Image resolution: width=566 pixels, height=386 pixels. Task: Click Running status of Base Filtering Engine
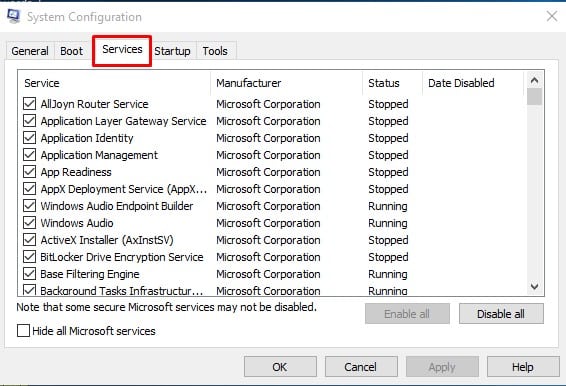pos(388,274)
